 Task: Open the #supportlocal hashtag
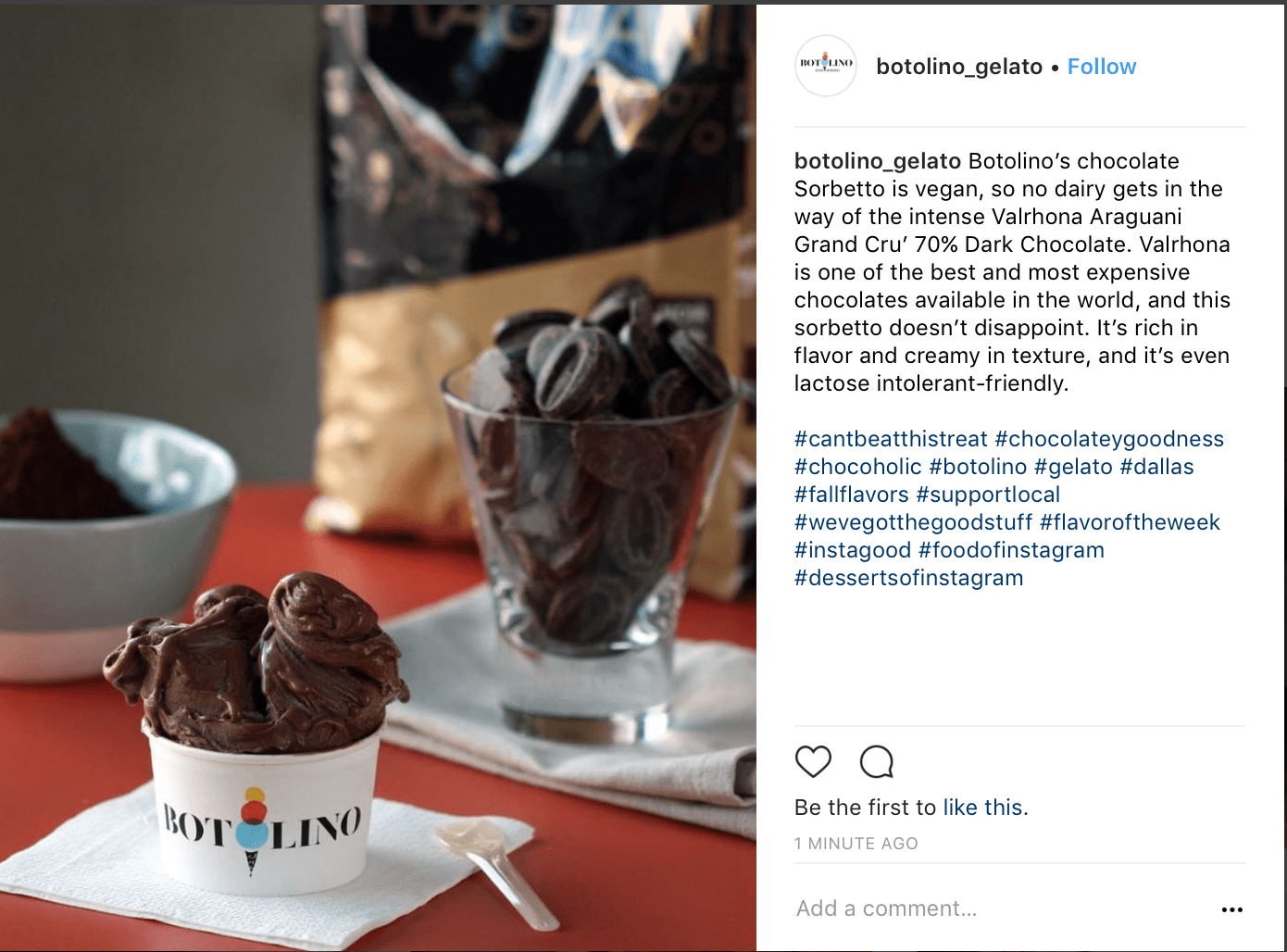coord(988,495)
